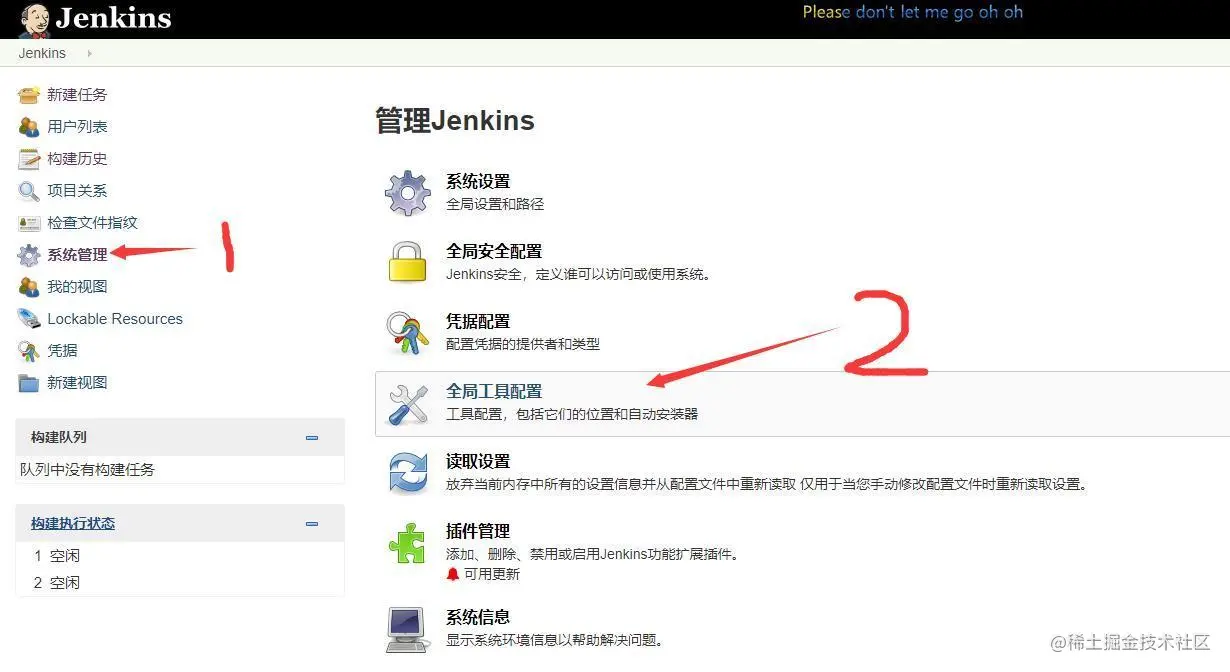This screenshot has height=672, width=1230.
Task: Click the large gear icon for 系统设置
Action: click(x=408, y=193)
